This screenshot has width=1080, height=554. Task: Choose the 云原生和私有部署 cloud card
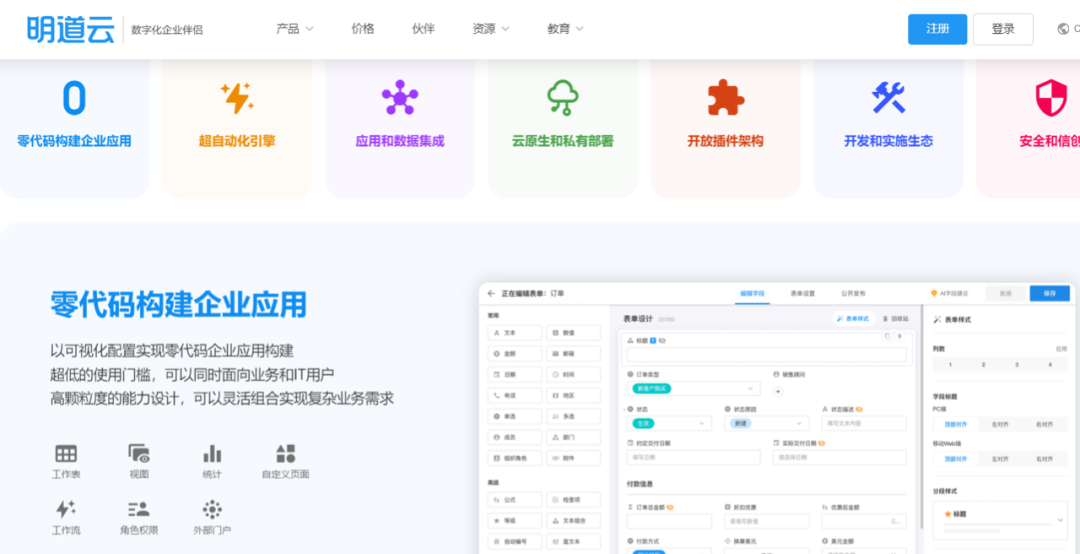coord(562,127)
